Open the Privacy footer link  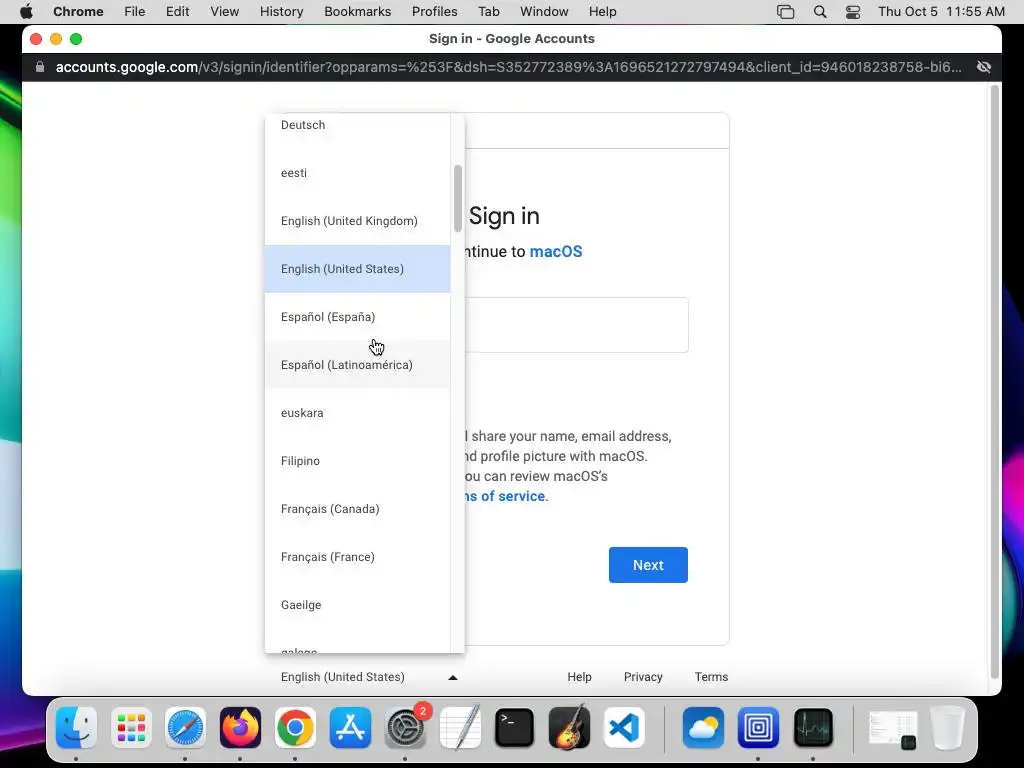[x=643, y=677]
